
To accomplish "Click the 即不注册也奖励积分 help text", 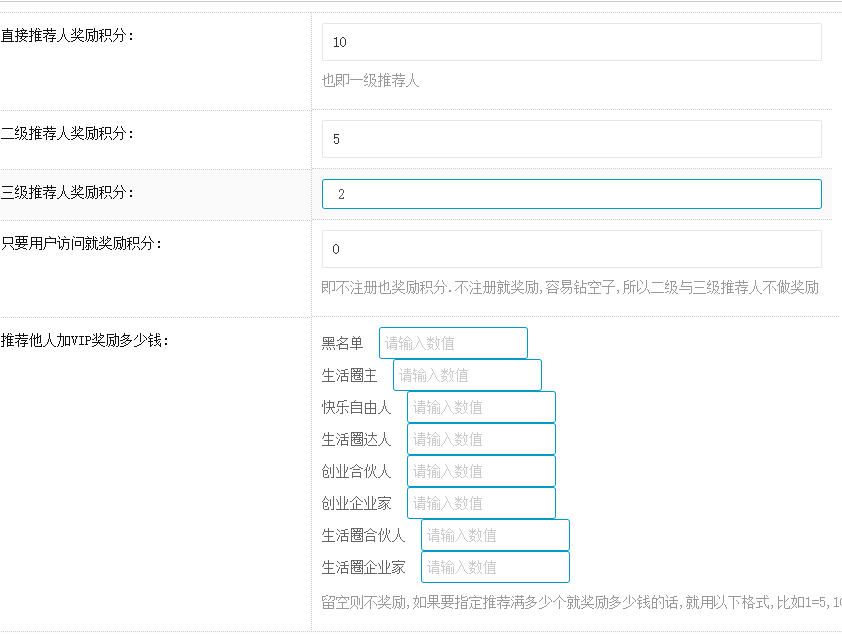I will click(570, 288).
